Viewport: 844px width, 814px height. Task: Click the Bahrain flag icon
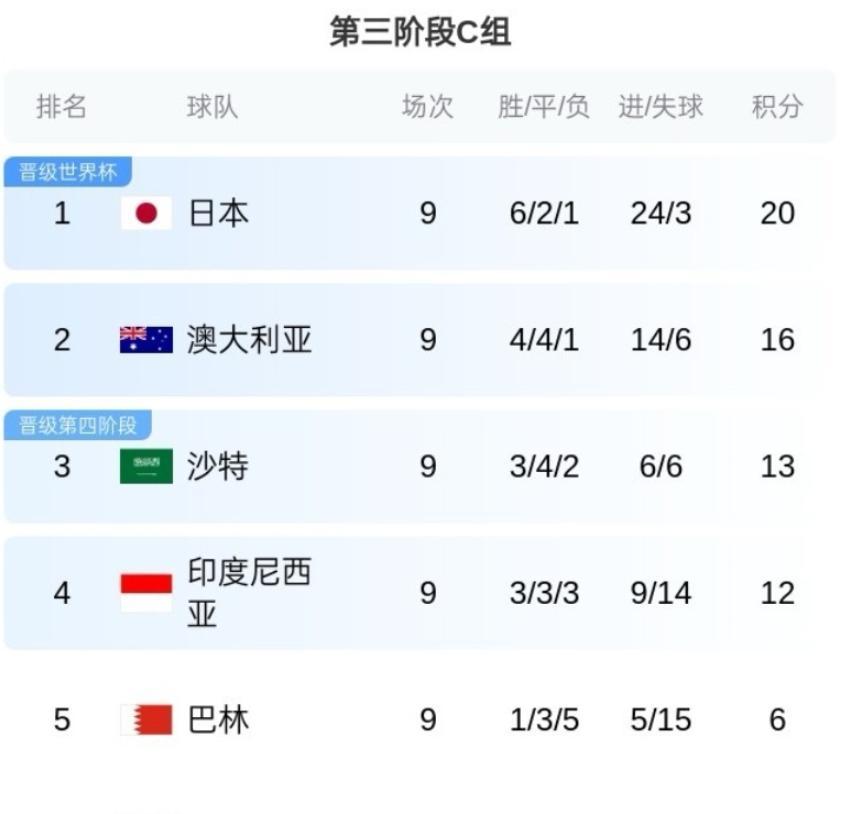pos(146,720)
